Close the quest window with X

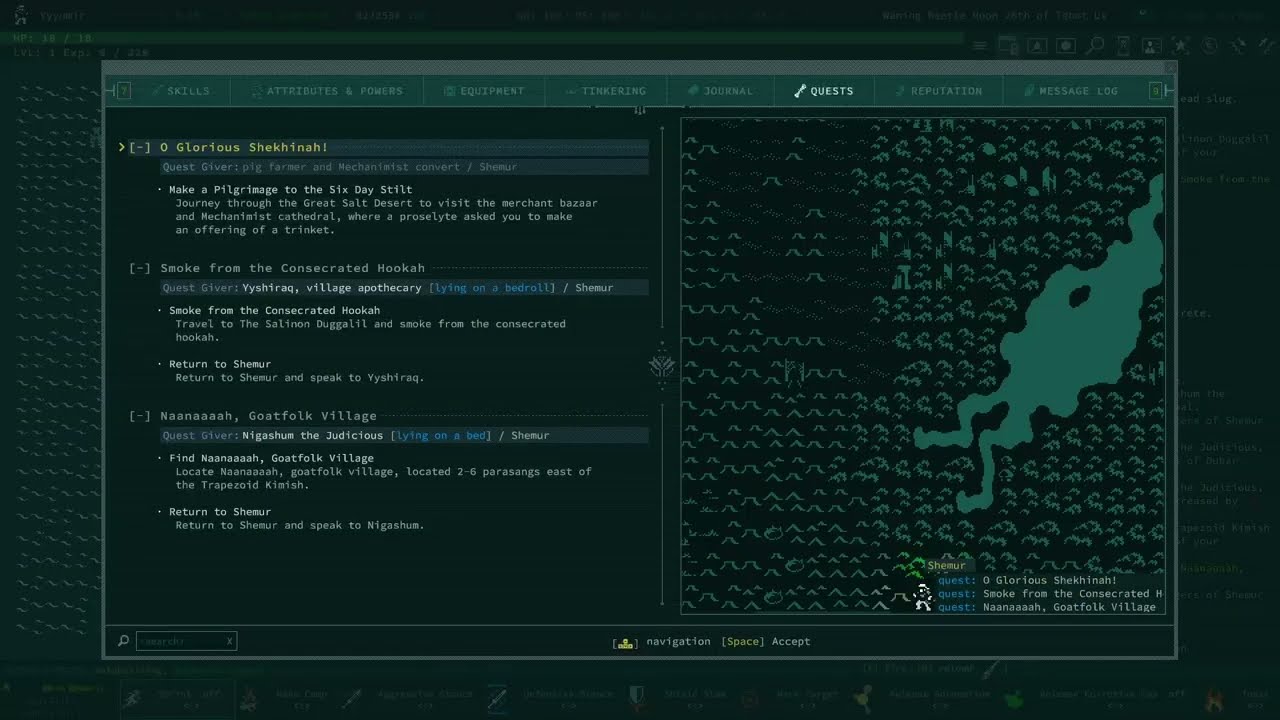coord(1170,68)
